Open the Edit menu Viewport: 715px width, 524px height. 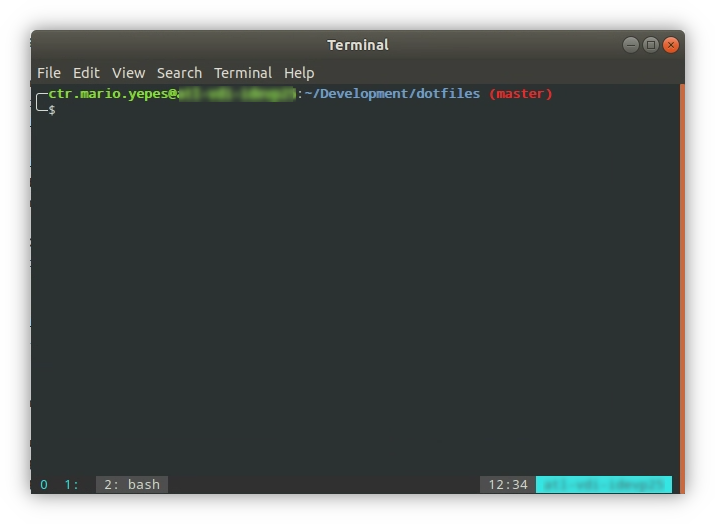tap(86, 73)
